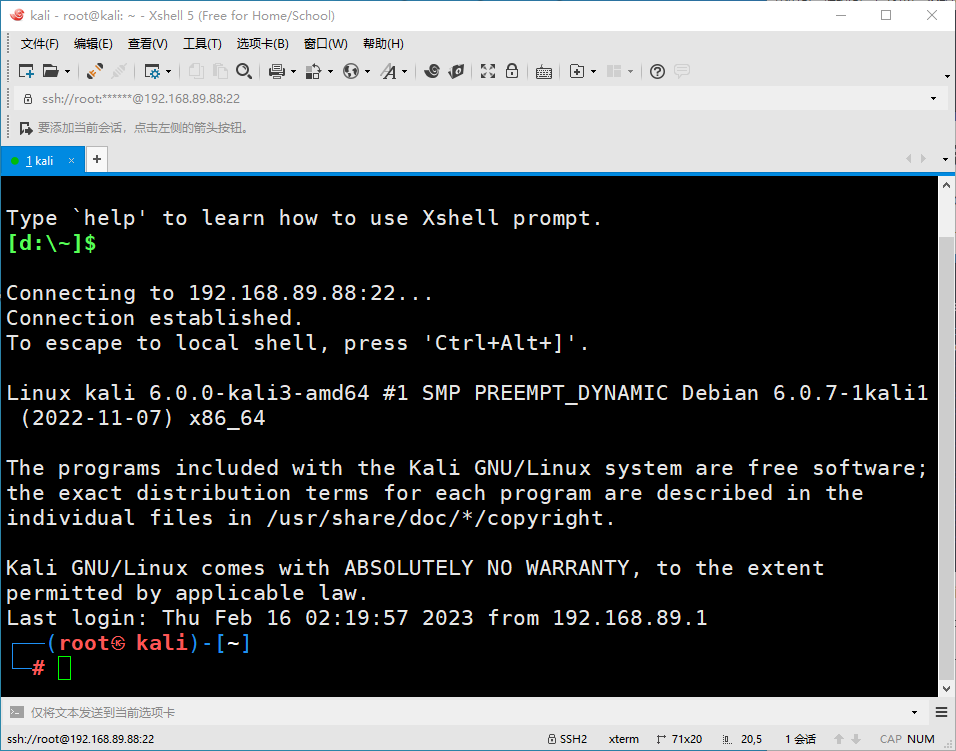Expand the Properties icon dropdown arrow
956x751 pixels.
coord(168,72)
